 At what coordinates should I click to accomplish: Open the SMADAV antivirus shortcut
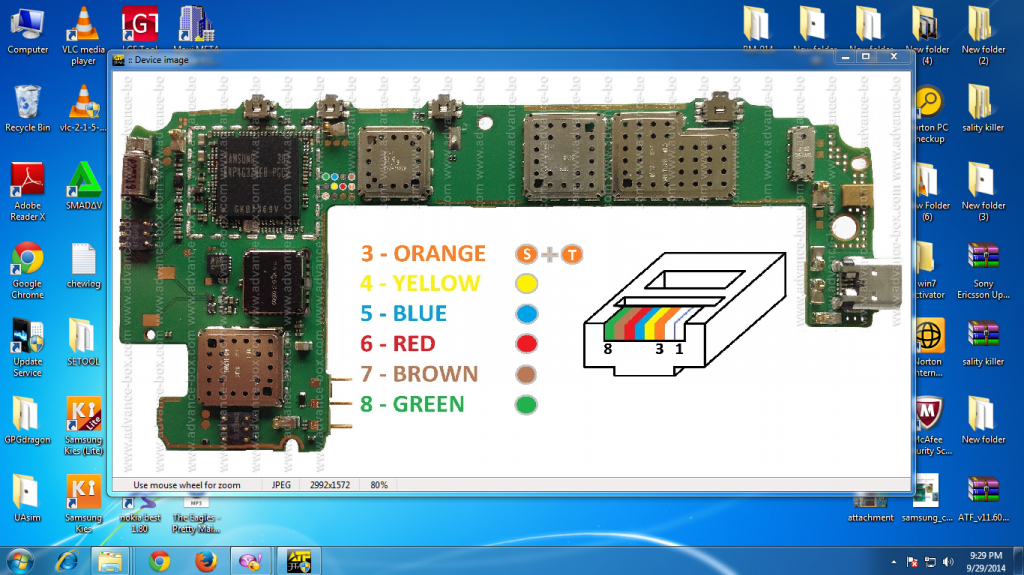point(84,183)
